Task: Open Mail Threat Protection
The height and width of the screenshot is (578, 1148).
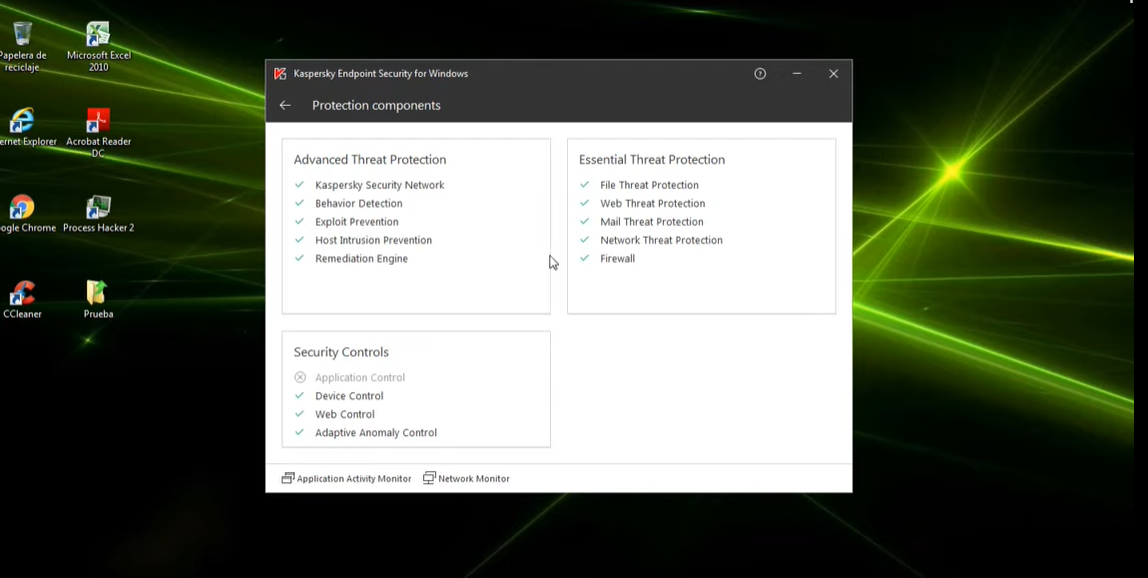Action: 652,222
